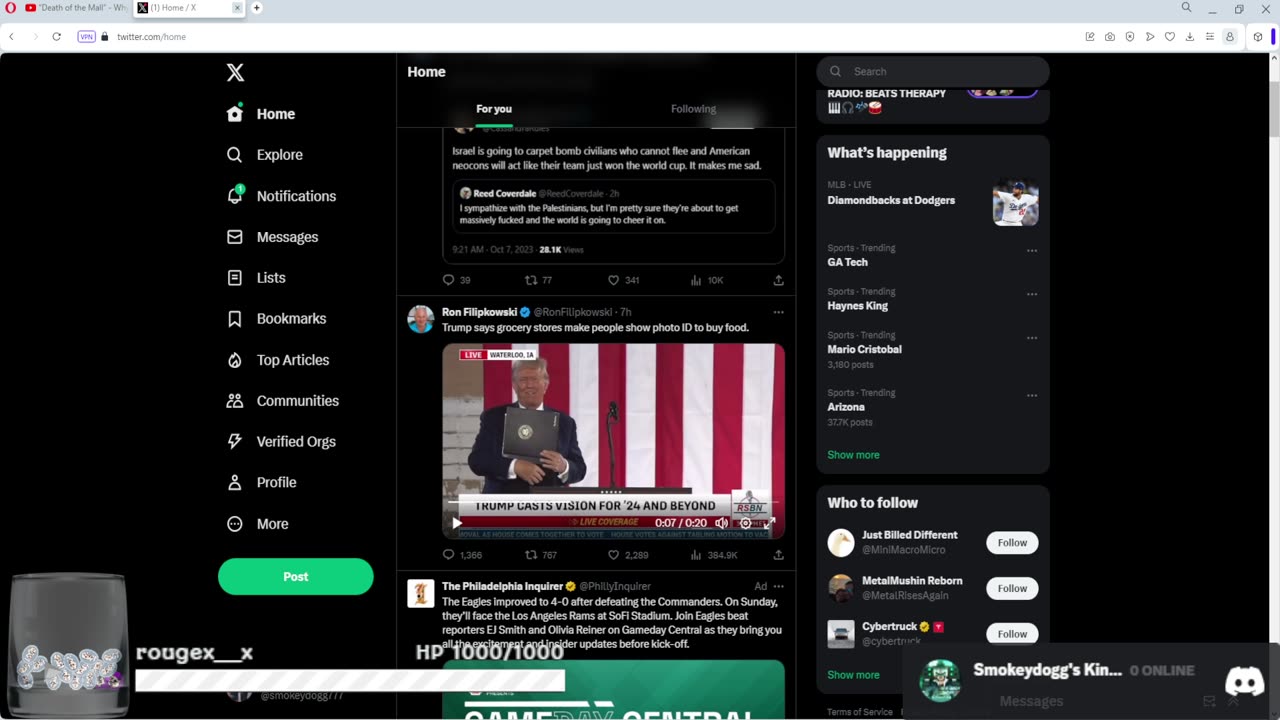Click the twitter.com/home address bar
Image resolution: width=1280 pixels, height=720 pixels.
pos(151,37)
